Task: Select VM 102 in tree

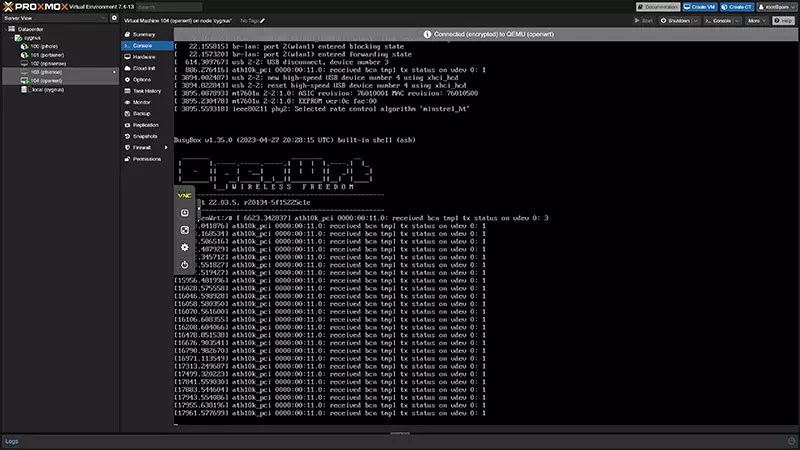Action: (x=45, y=63)
